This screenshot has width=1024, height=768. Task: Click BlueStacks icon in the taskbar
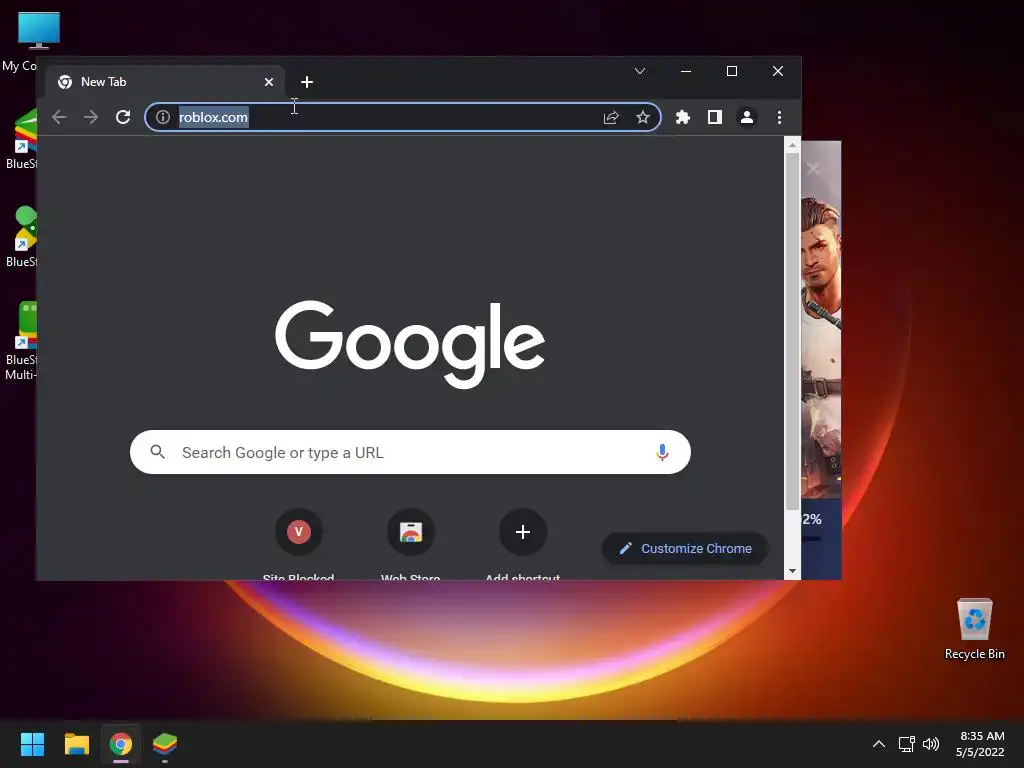click(x=165, y=744)
